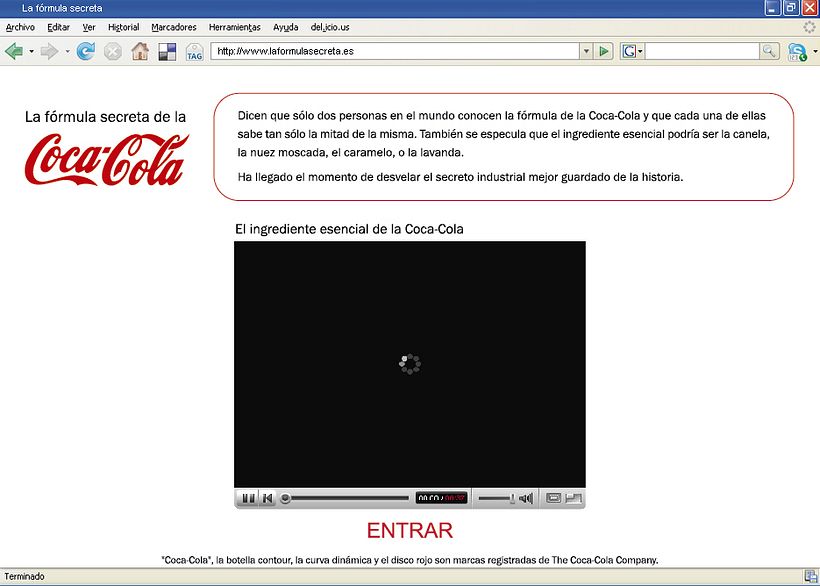Click 'El ingrediente esencial de la Coca-Cola' heading

coord(349,229)
